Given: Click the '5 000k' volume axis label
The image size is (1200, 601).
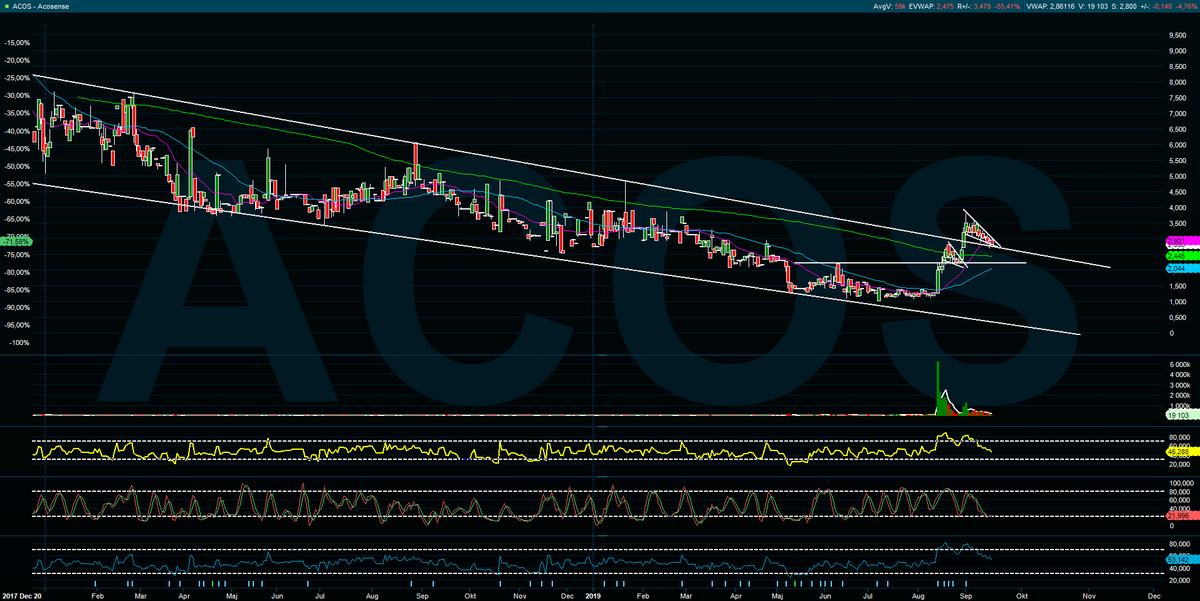Looking at the screenshot, I should point(1178,365).
